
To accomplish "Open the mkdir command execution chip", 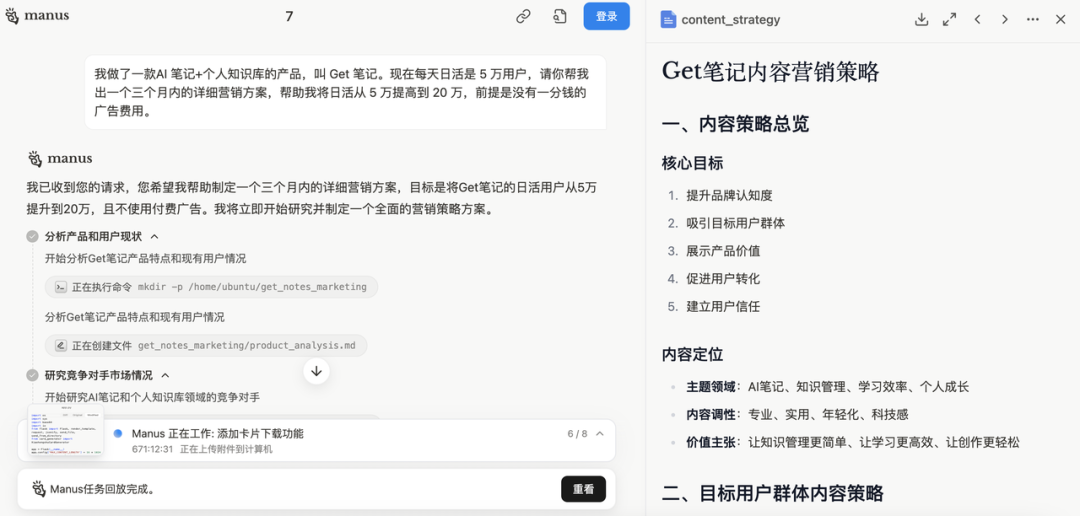I will pyautogui.click(x=211, y=287).
